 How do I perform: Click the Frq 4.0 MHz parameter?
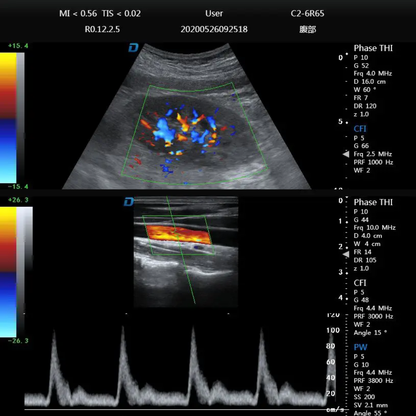373,74
